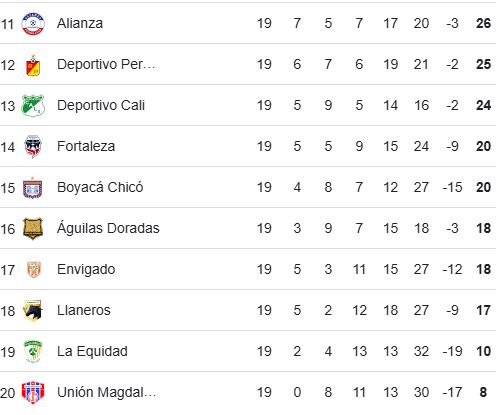496x415 pixels.
Task: Select the Águilas Doradas team name
Action: pyautogui.click(x=108, y=228)
